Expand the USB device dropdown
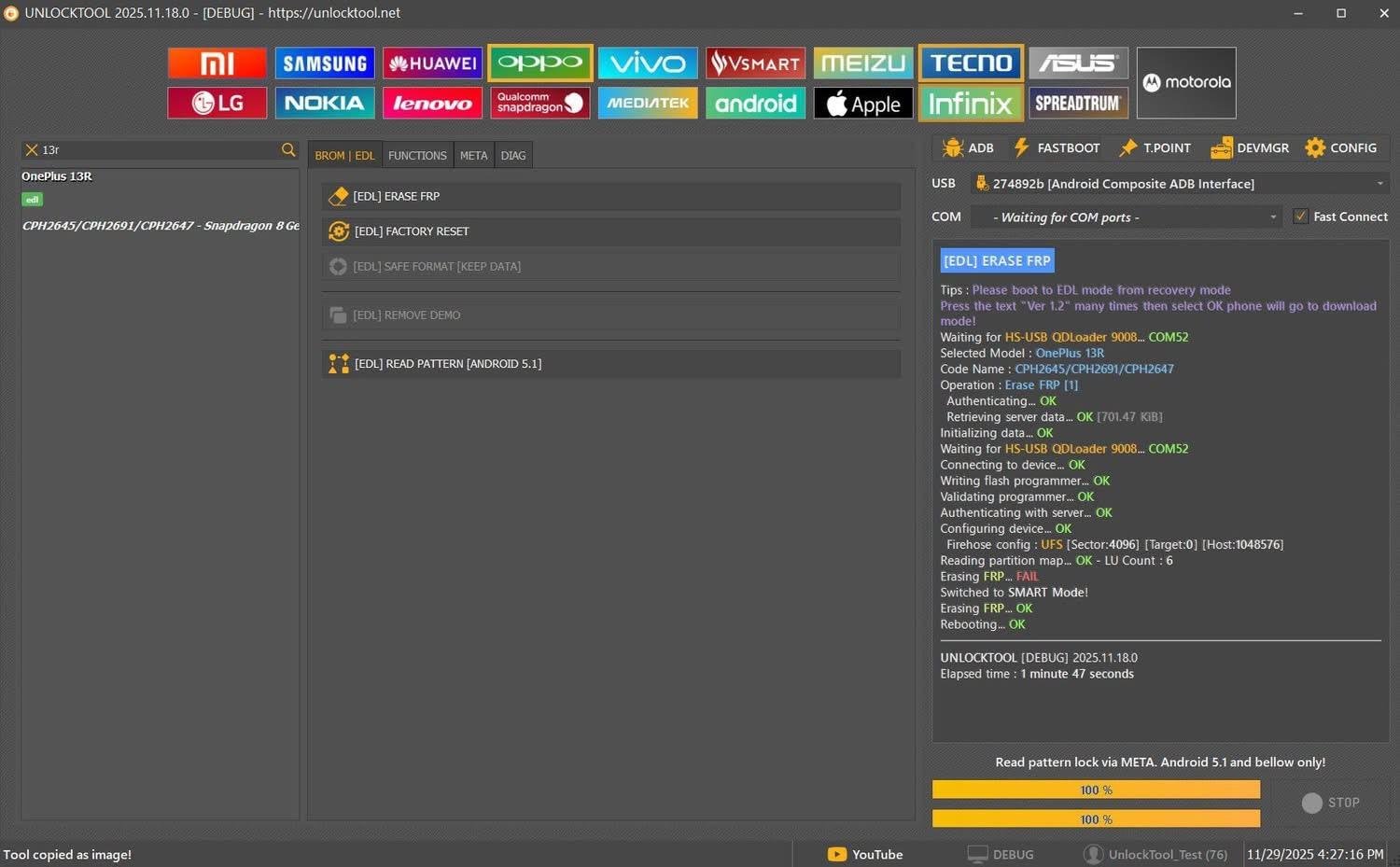Viewport: 1400px width, 867px height. pos(1379,184)
